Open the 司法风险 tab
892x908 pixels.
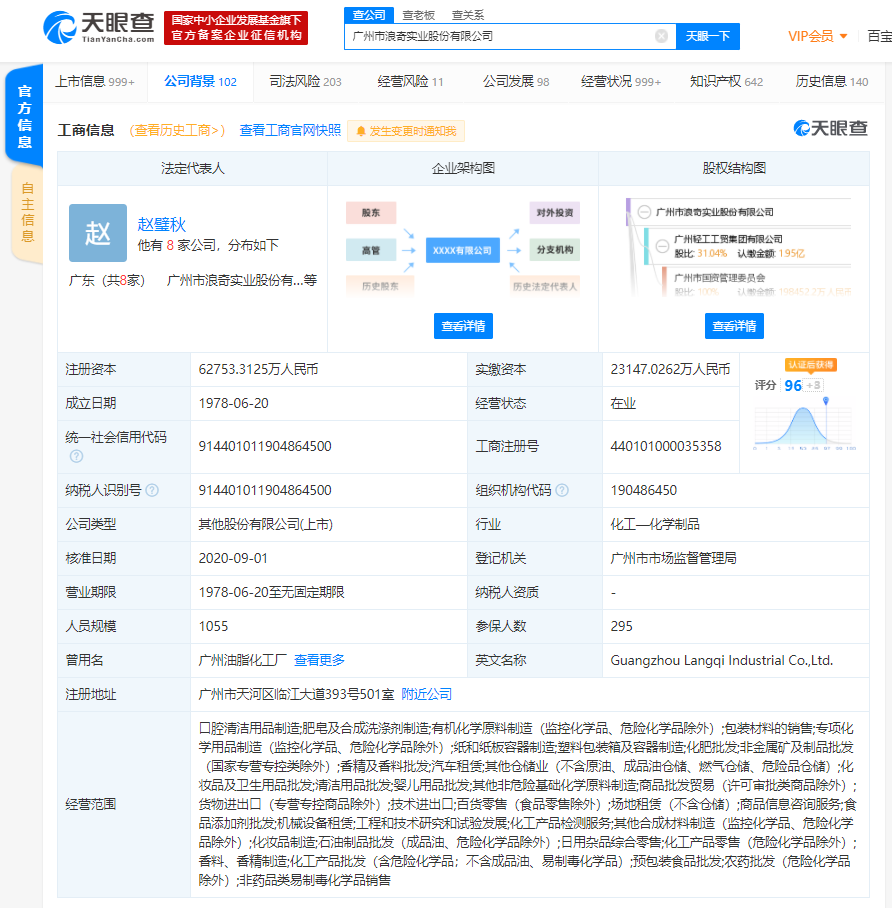[305, 82]
